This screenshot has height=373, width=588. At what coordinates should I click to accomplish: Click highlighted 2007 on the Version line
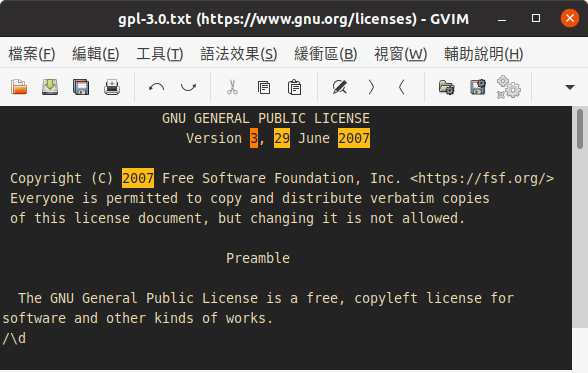[x=354, y=138]
